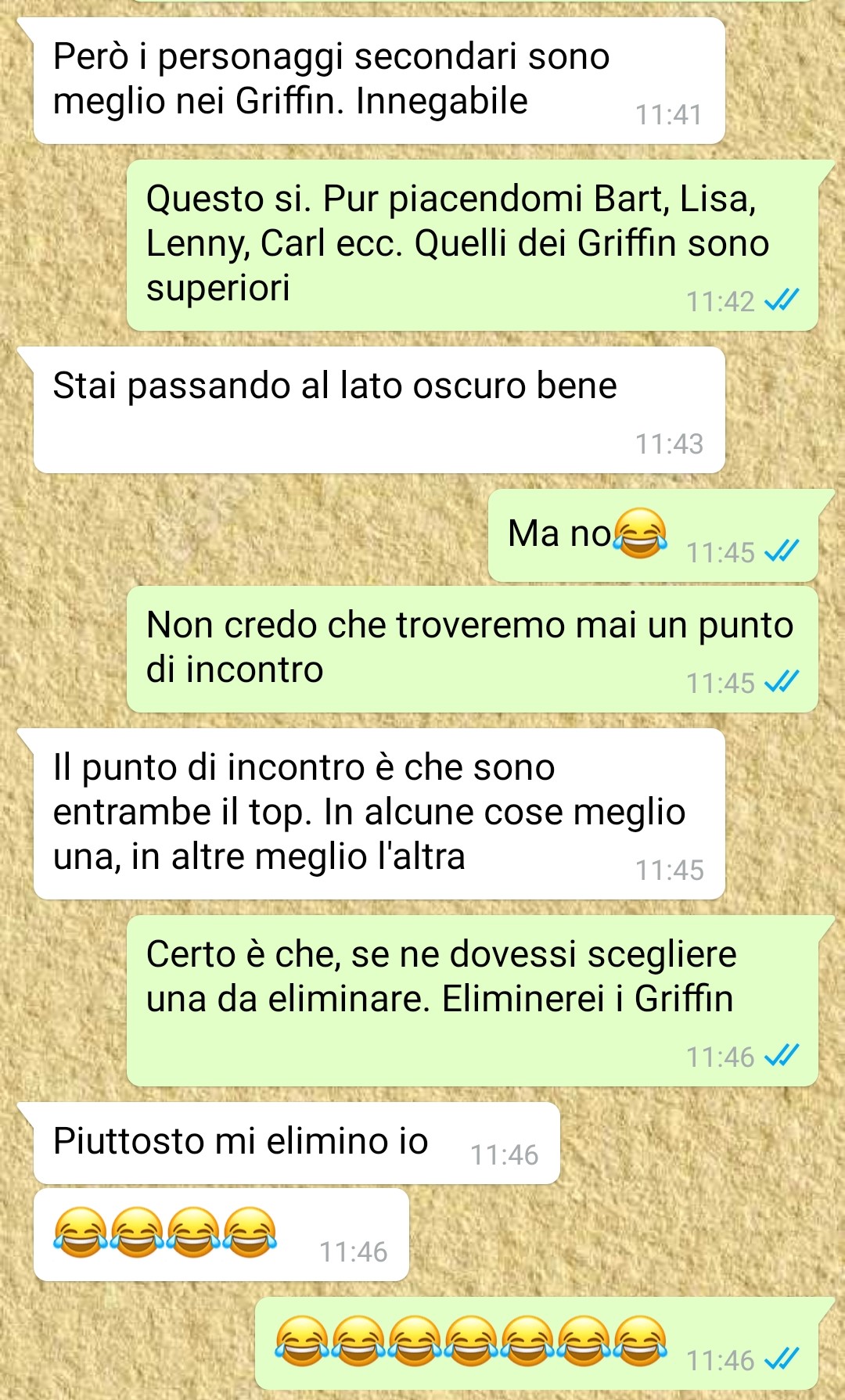
Task: Tap the 11:46 timestamp beside 'Piuttosto mi elimino io'
Action: tap(504, 1154)
